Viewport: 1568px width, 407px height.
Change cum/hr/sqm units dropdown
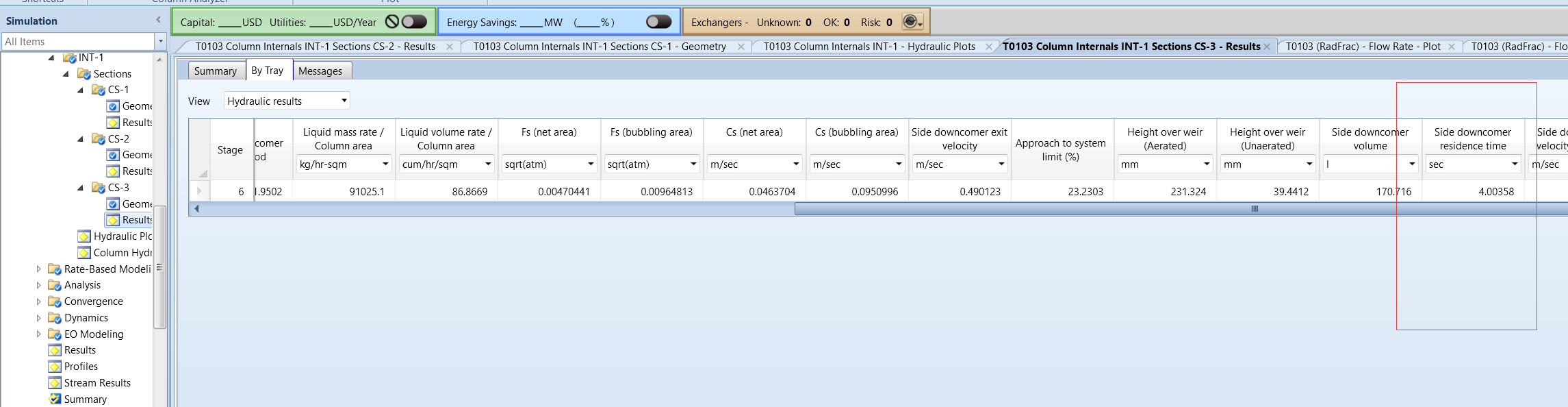[446, 164]
